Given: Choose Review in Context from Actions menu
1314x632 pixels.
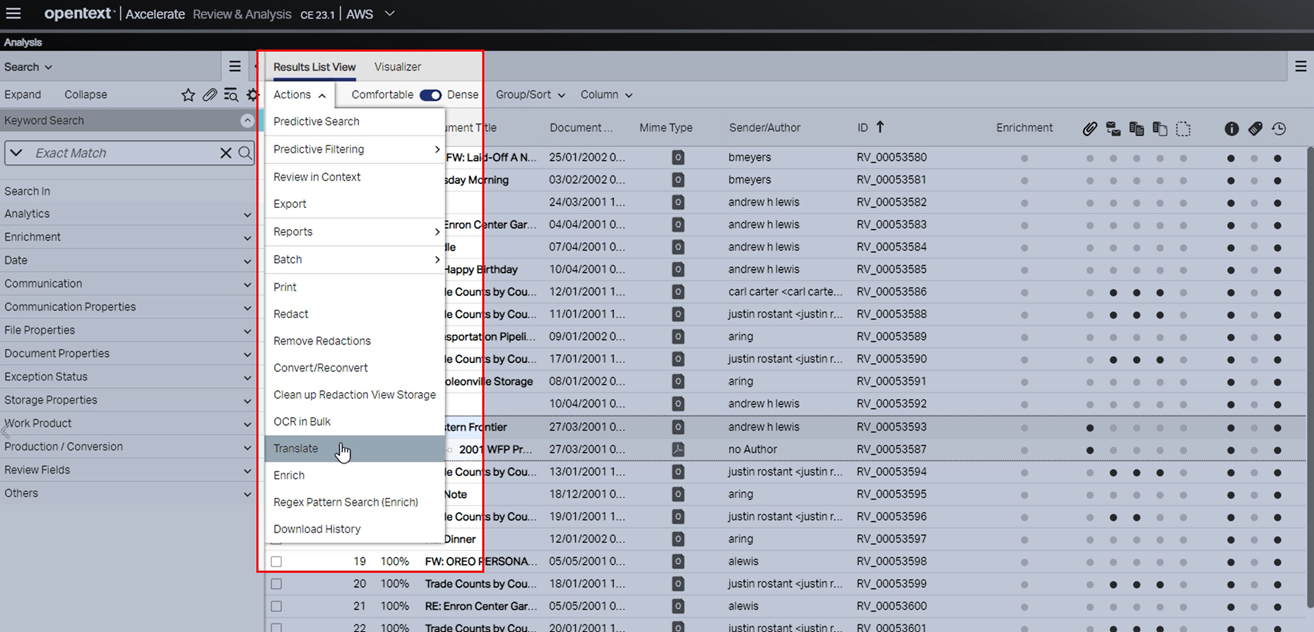Looking at the screenshot, I should 355,177.
